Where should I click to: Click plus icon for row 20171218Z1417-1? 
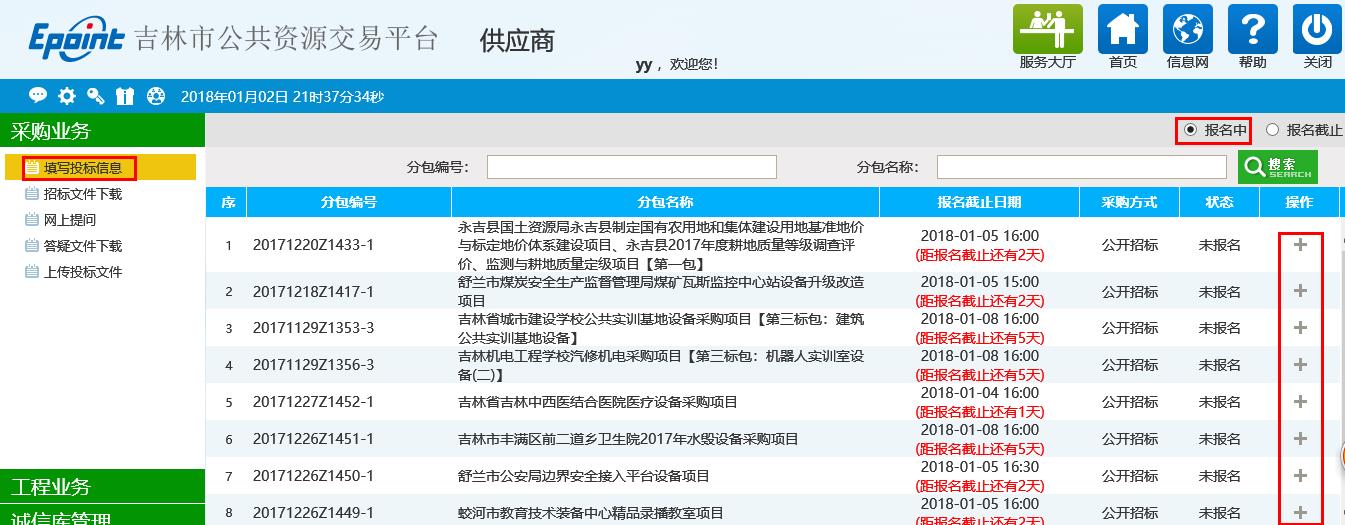click(x=1300, y=291)
